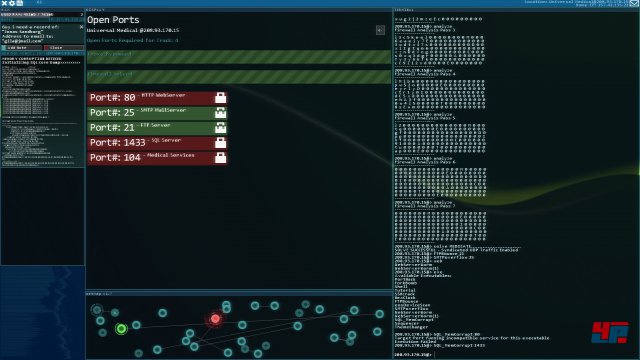Viewport: 640px width, 360px height.
Task: Click the Universal Medical IP address line
Action: click(133, 31)
